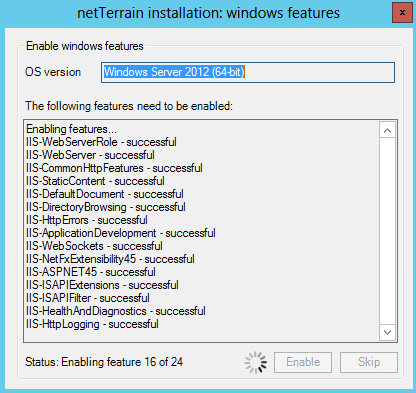Click the Skip button
This screenshot has height=393, width=416.
pyautogui.click(x=369, y=362)
